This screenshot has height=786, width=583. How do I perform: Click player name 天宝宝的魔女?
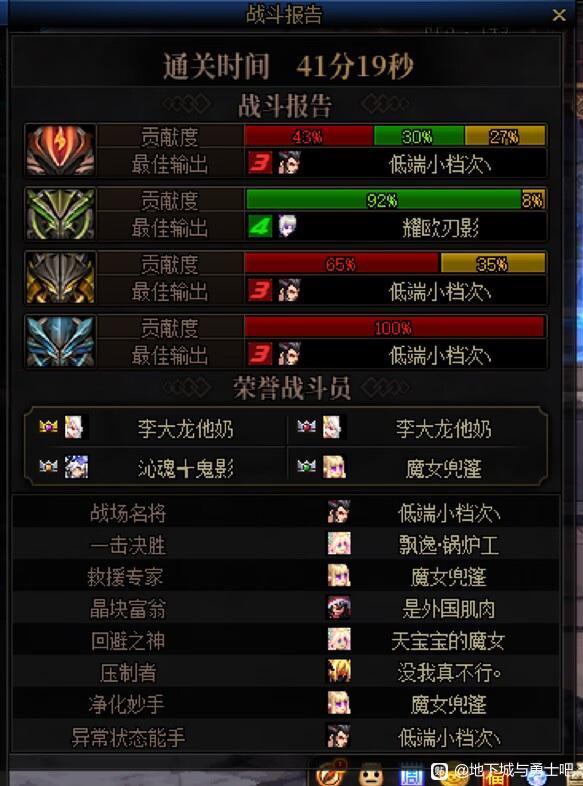[x=448, y=641]
